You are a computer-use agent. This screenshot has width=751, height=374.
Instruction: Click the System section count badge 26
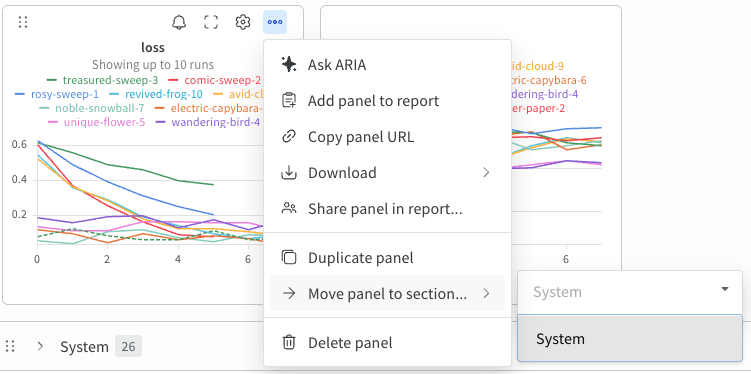(128, 346)
